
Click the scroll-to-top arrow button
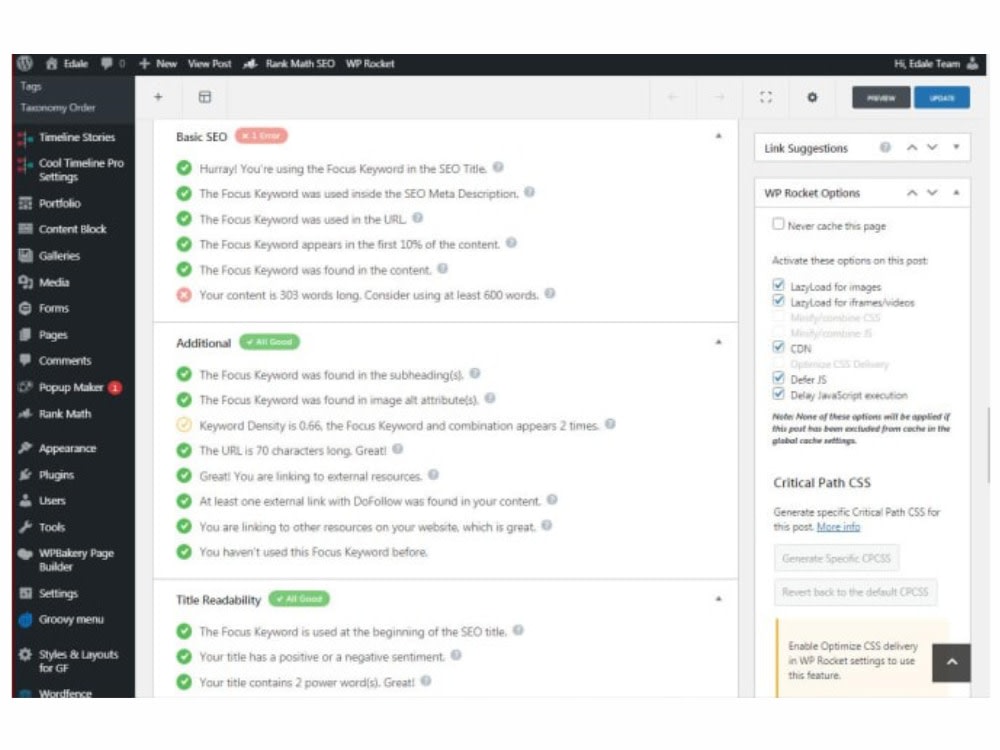[952, 663]
